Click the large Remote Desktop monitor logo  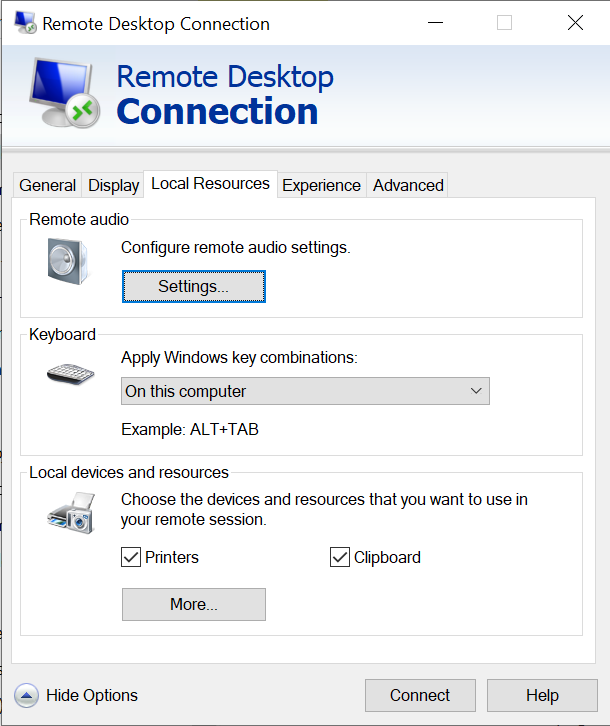click(x=64, y=93)
